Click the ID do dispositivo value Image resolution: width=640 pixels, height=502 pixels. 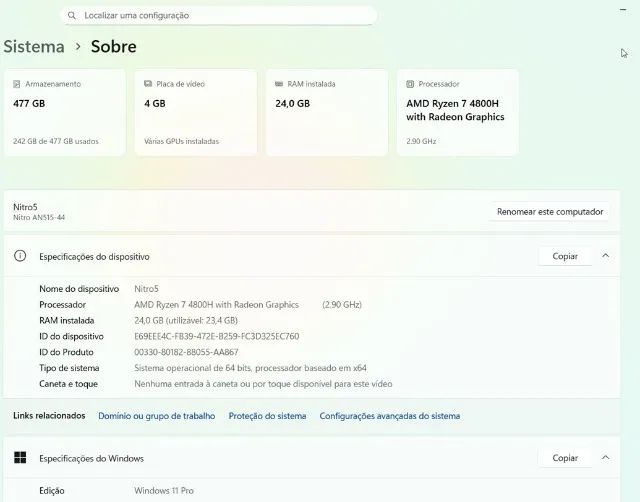point(216,336)
